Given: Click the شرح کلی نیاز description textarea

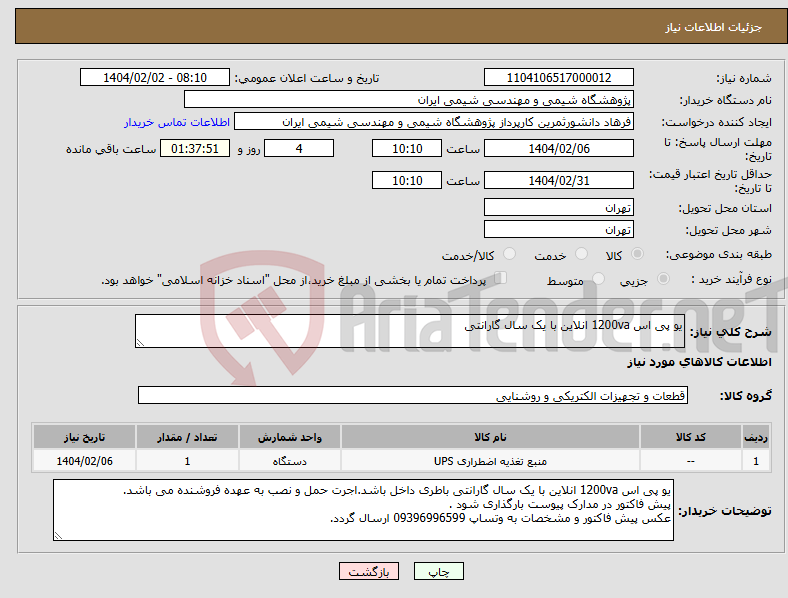Looking at the screenshot, I should pos(410,331).
